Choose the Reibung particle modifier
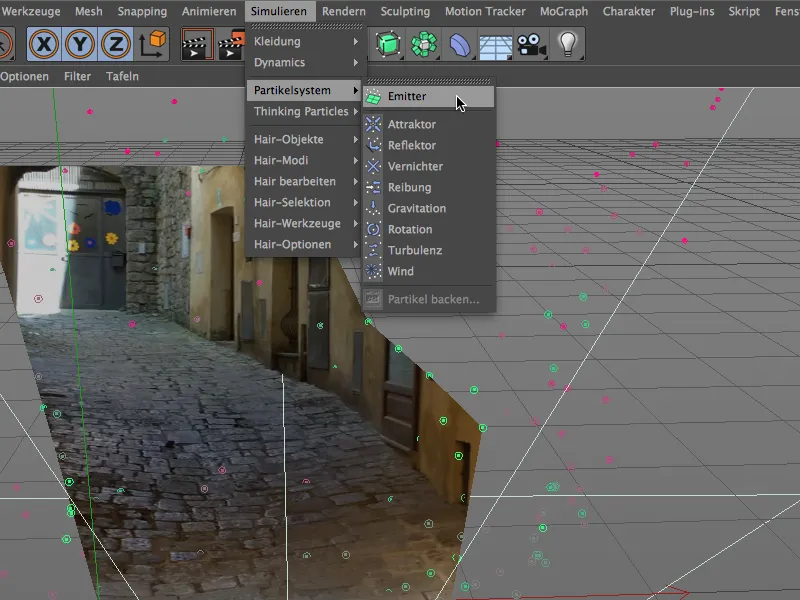This screenshot has height=600, width=800. click(429, 187)
